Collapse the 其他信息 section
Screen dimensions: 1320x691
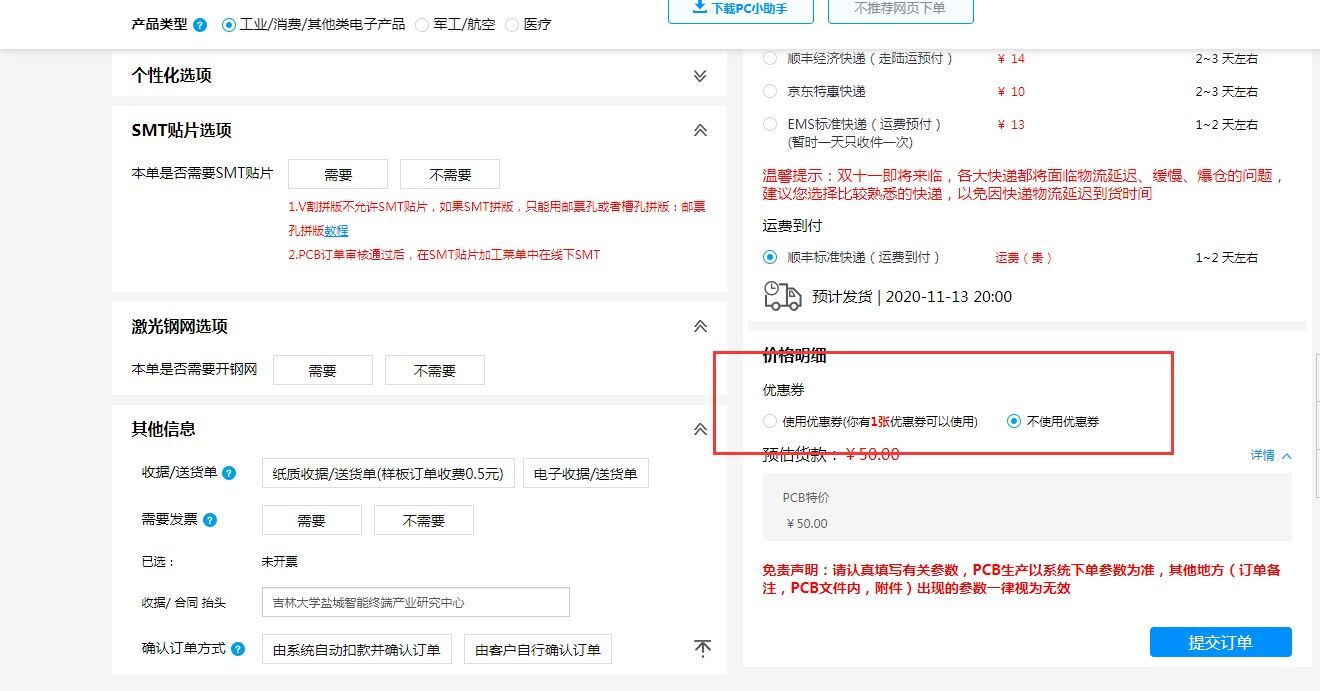coord(700,429)
